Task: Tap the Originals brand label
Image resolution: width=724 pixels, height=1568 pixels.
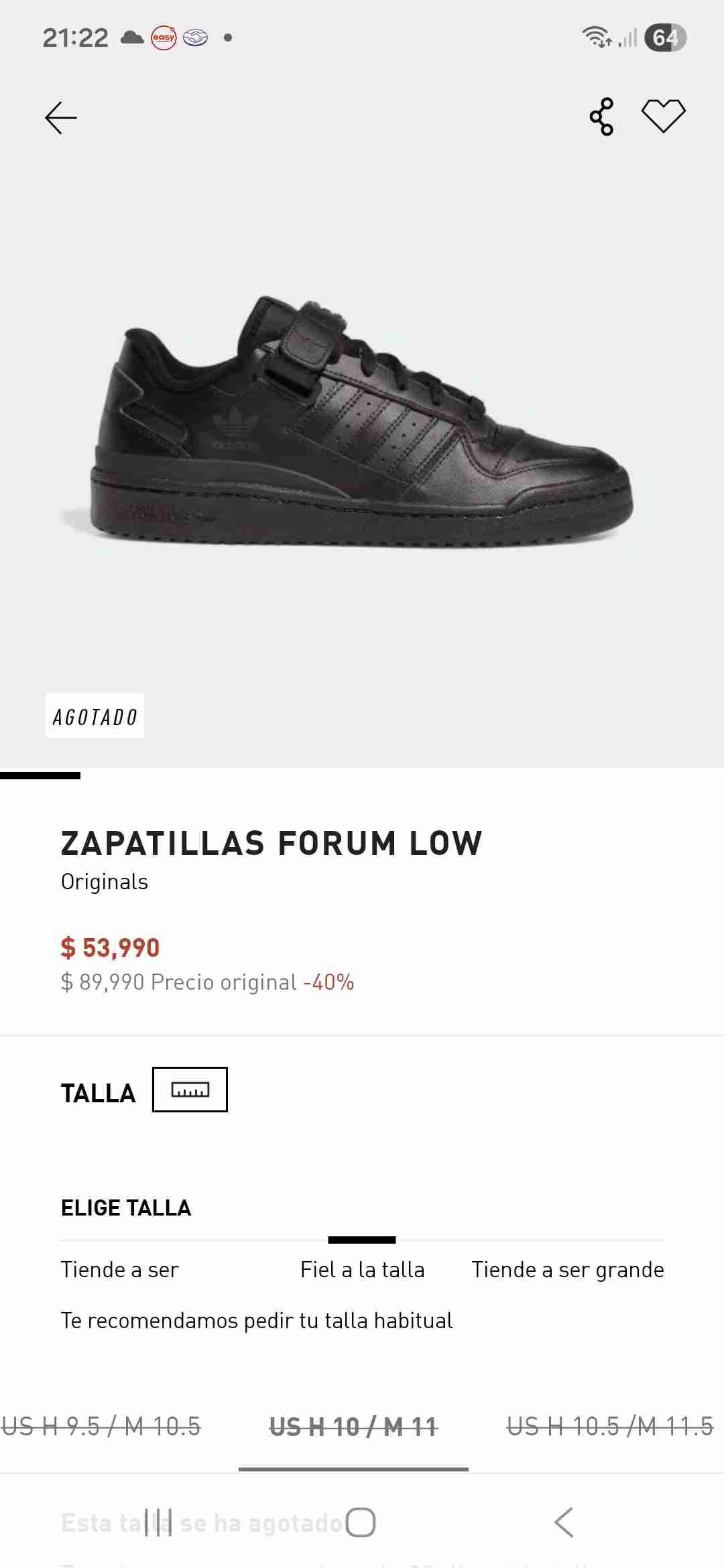Action: pyautogui.click(x=104, y=882)
